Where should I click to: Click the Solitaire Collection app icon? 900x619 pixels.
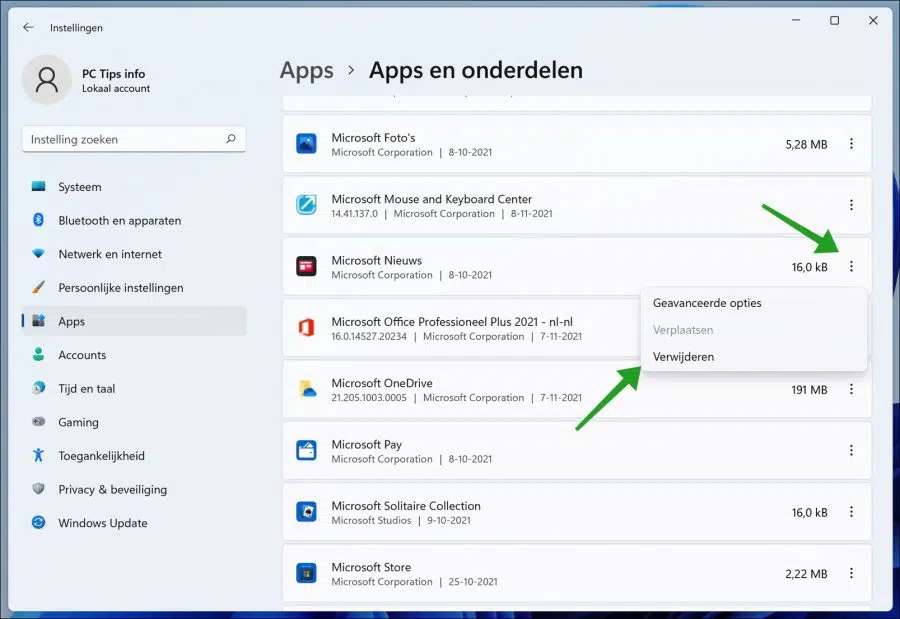click(307, 512)
